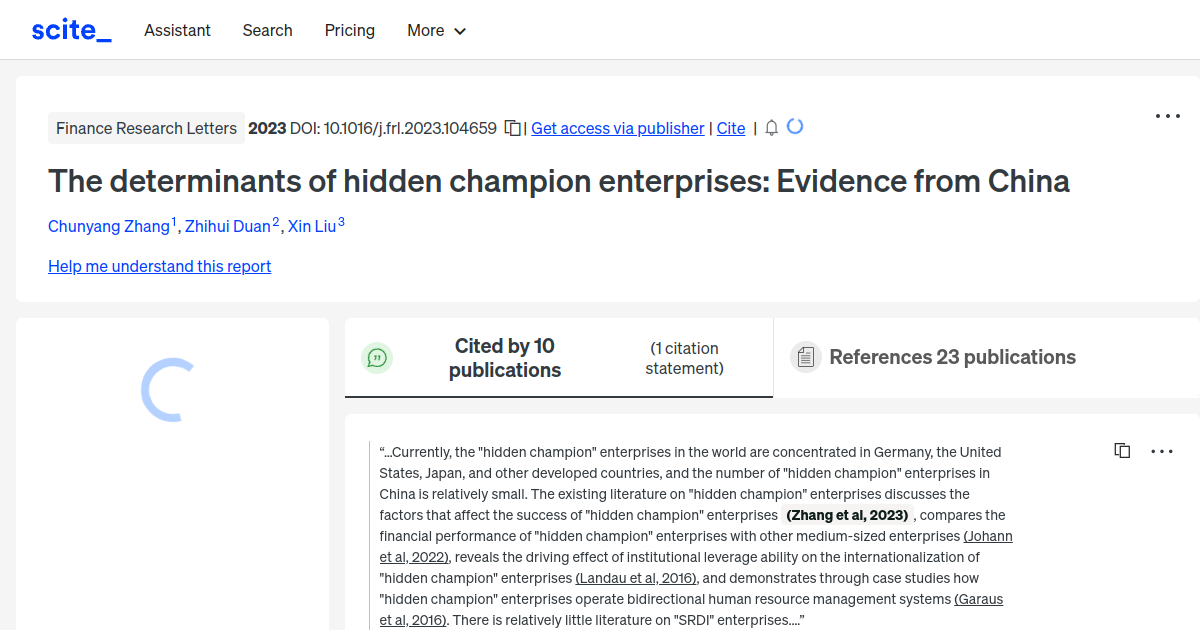The image size is (1200, 630).
Task: Click the scite_ logo
Action: click(71, 29)
